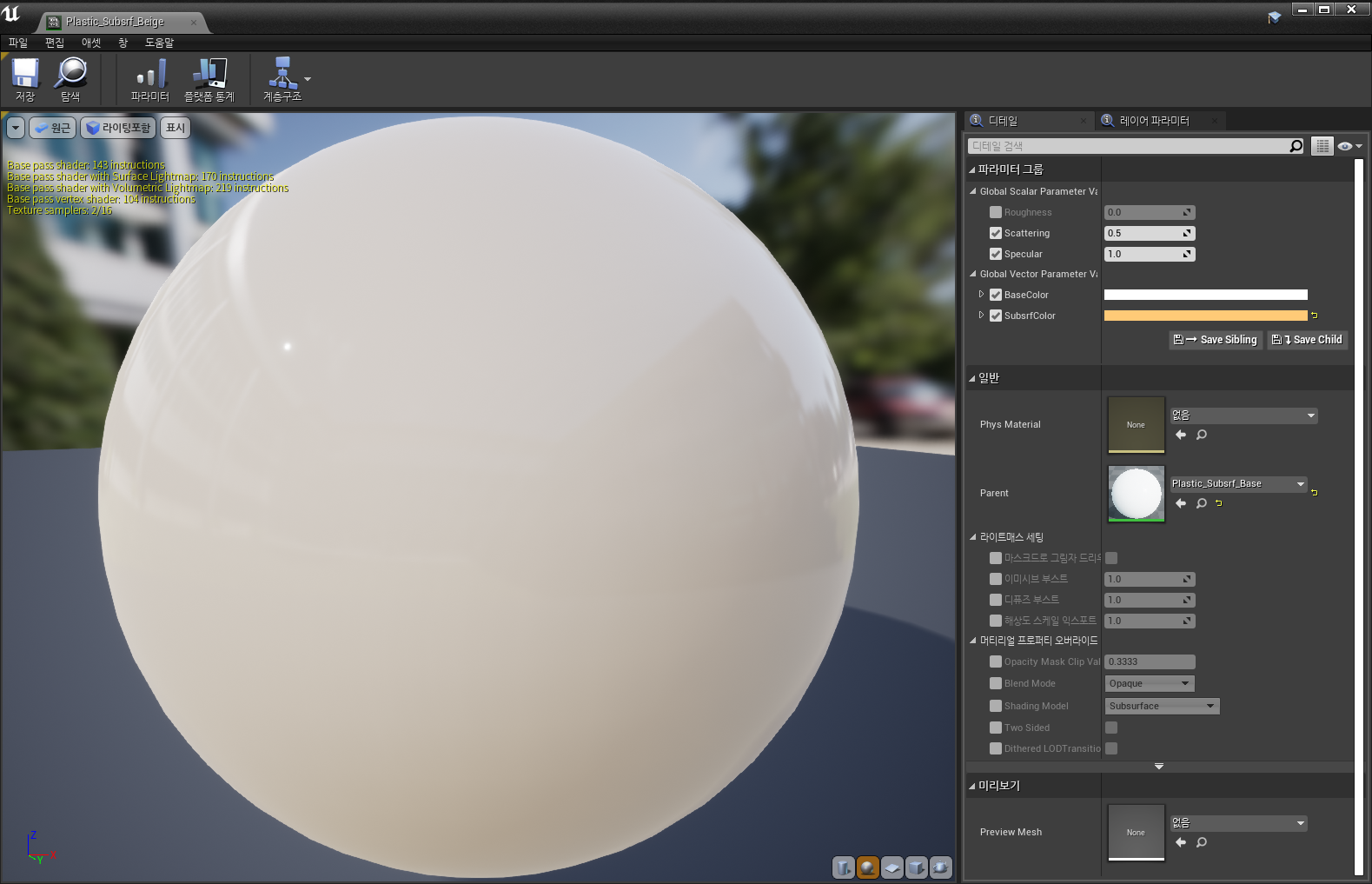
Task: Click the 디테일 검색 search field
Action: 1129,146
